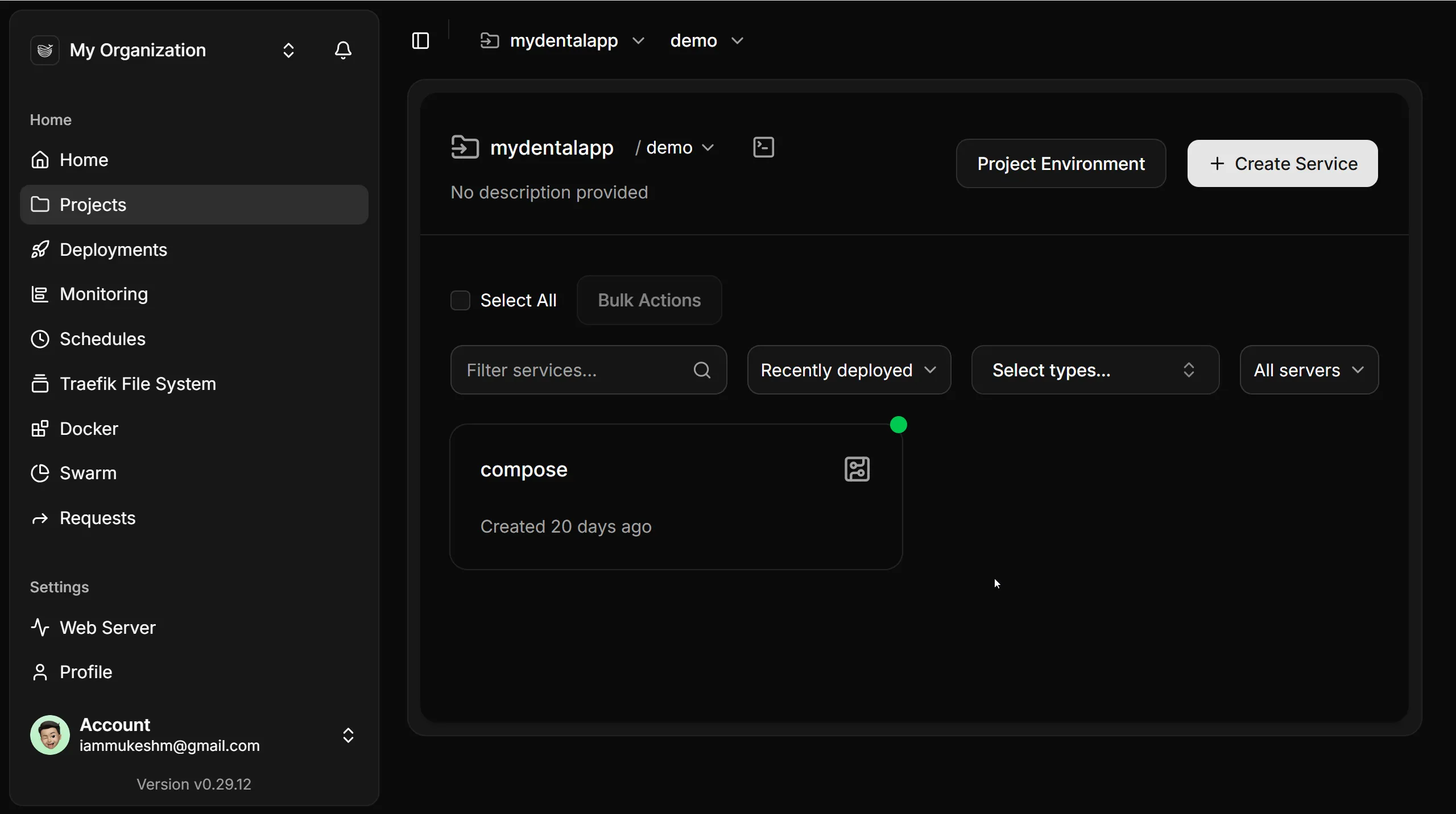
Task: Click the search magnifier icon
Action: coord(702,370)
